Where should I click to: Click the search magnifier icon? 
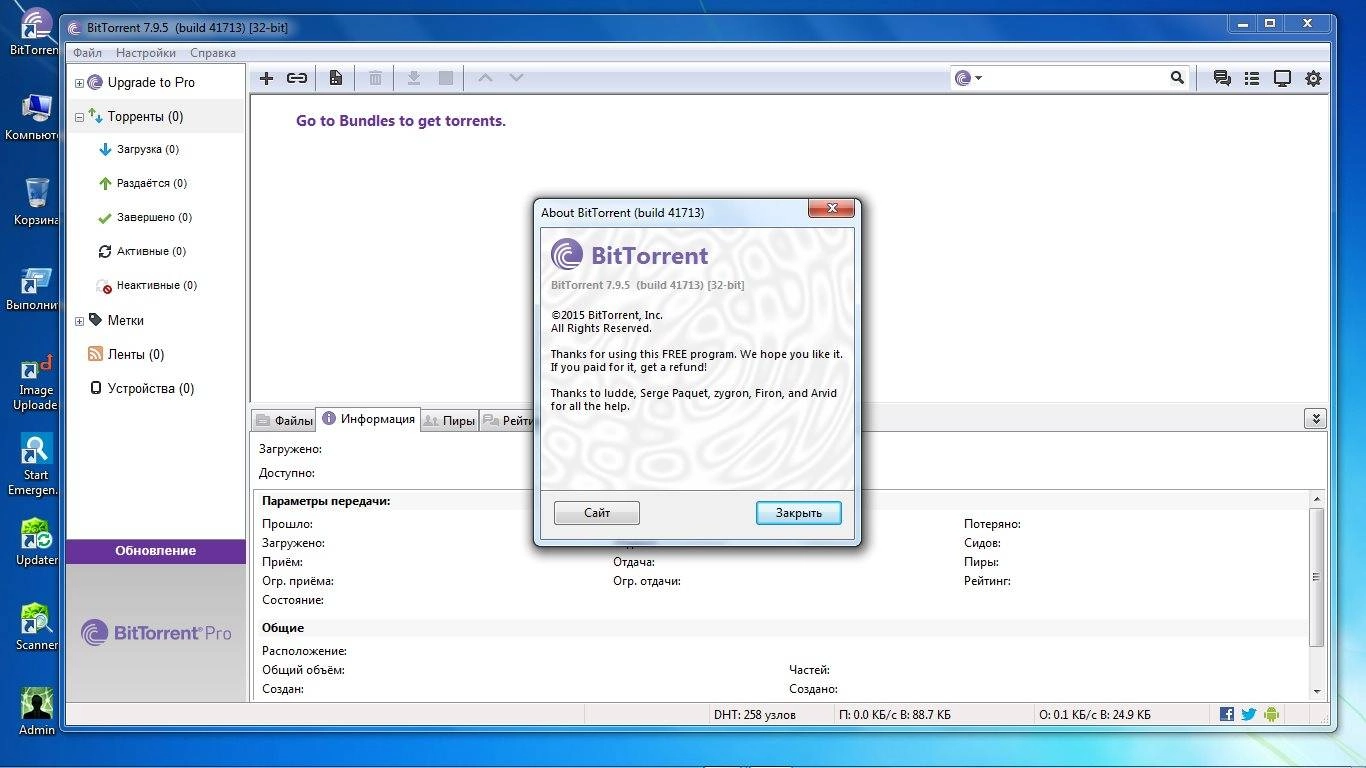(1177, 78)
